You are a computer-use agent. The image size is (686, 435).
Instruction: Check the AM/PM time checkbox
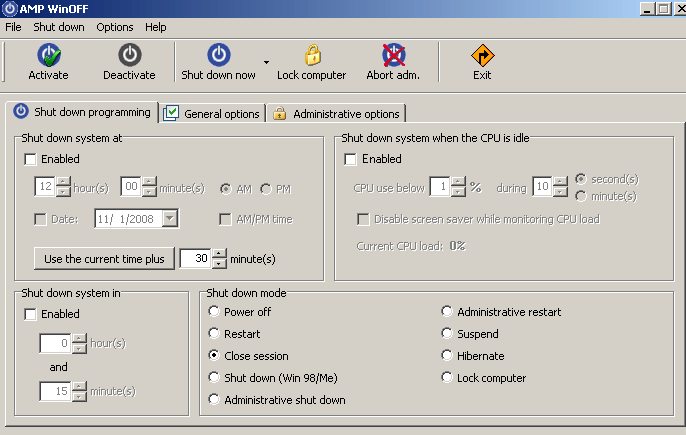[x=225, y=219]
